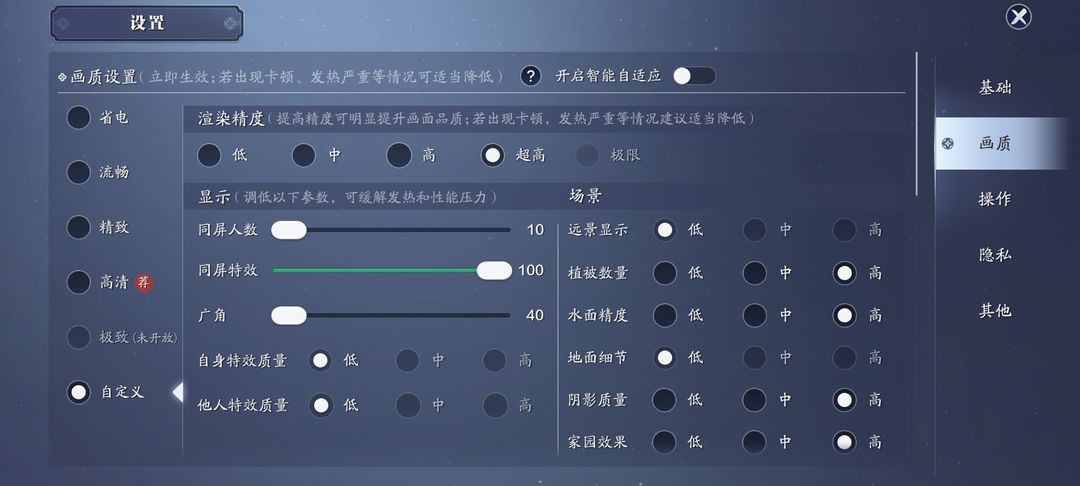Toggle the 开启智能自适应 switch
Screen dimensions: 1080x486
click(x=694, y=76)
